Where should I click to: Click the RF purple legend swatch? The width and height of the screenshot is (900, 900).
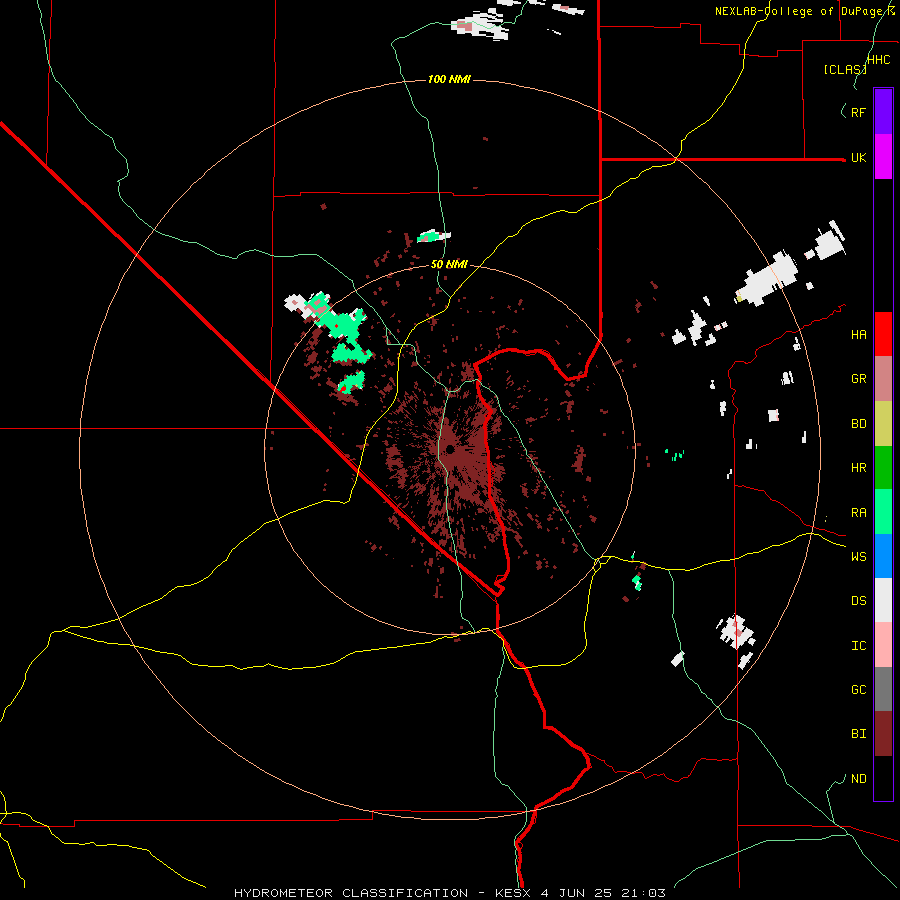tap(883, 112)
